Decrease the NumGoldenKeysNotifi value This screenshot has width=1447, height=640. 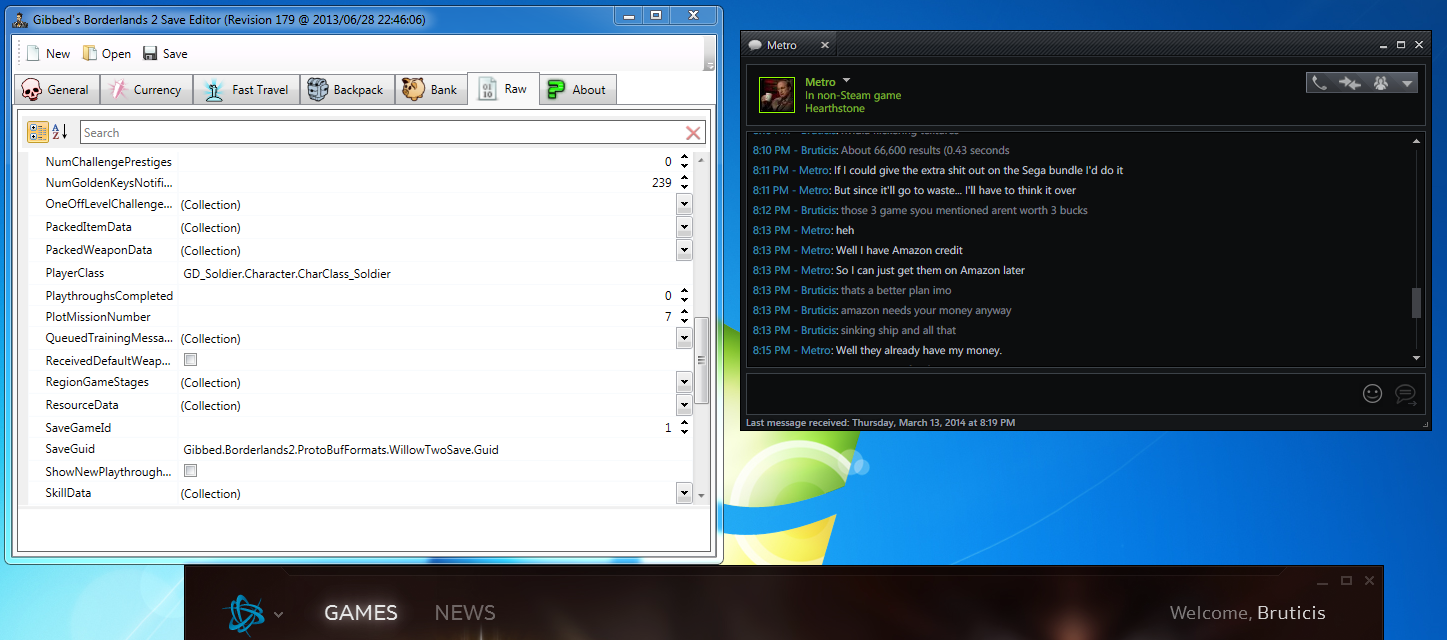(x=684, y=187)
